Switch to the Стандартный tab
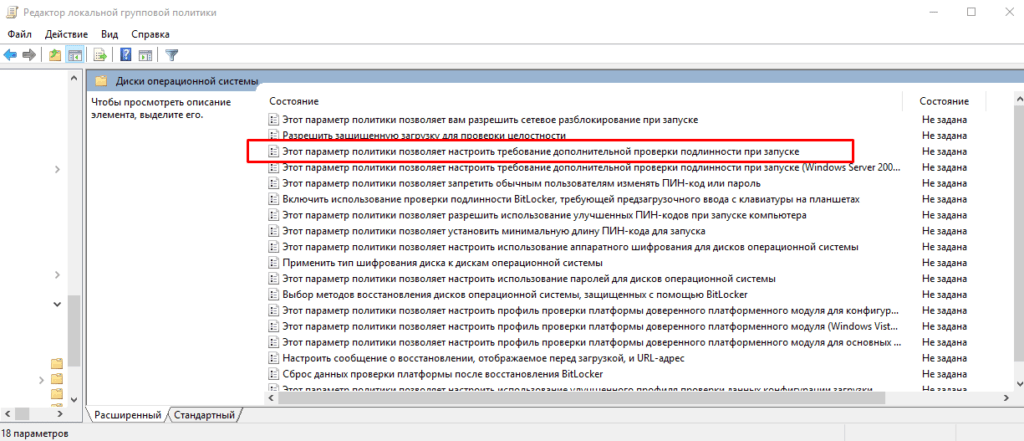Screen dimensions: 1024x441 [x=204, y=414]
